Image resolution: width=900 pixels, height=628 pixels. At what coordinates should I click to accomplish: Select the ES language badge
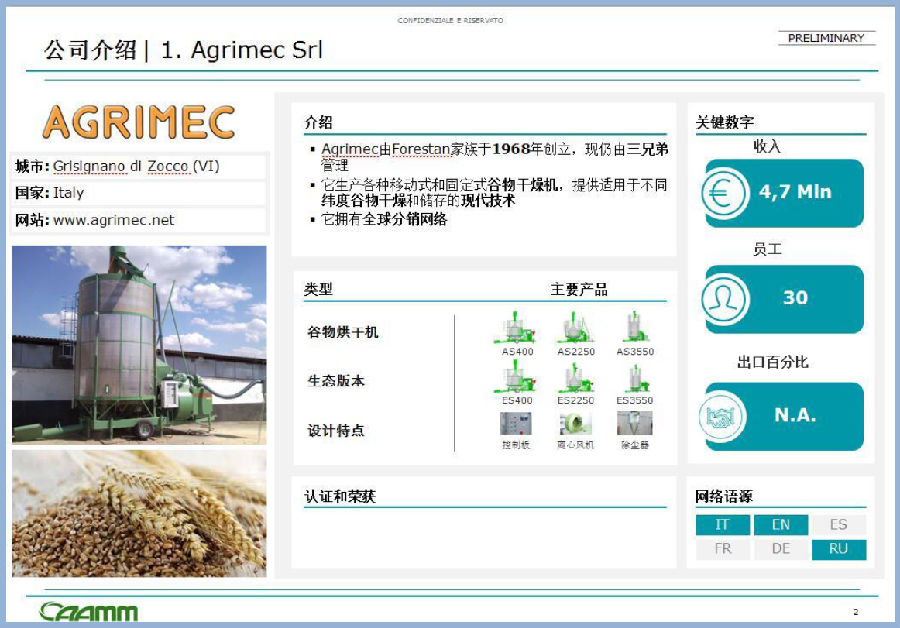pos(839,525)
